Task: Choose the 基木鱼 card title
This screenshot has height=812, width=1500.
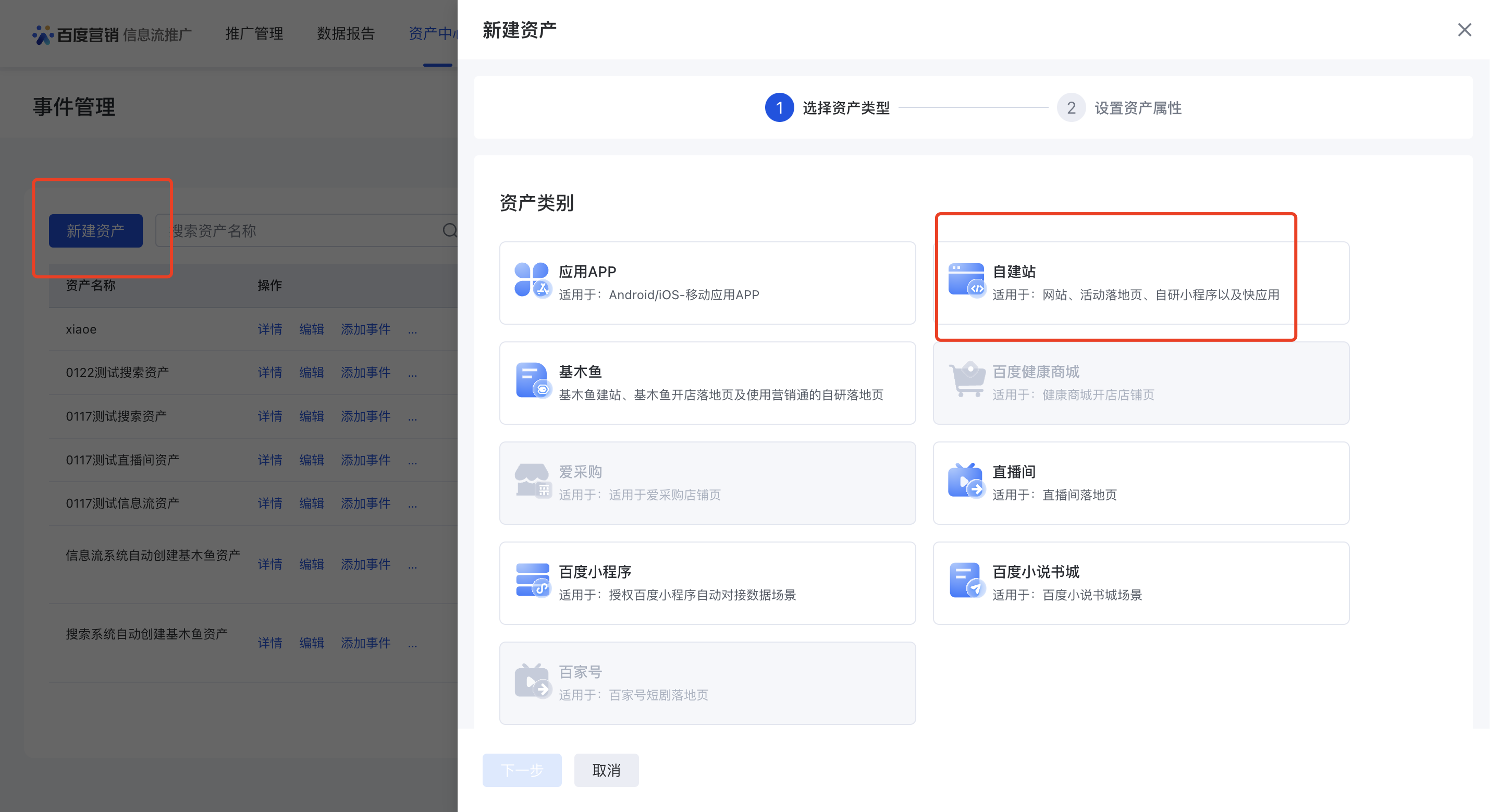Action: 580,372
